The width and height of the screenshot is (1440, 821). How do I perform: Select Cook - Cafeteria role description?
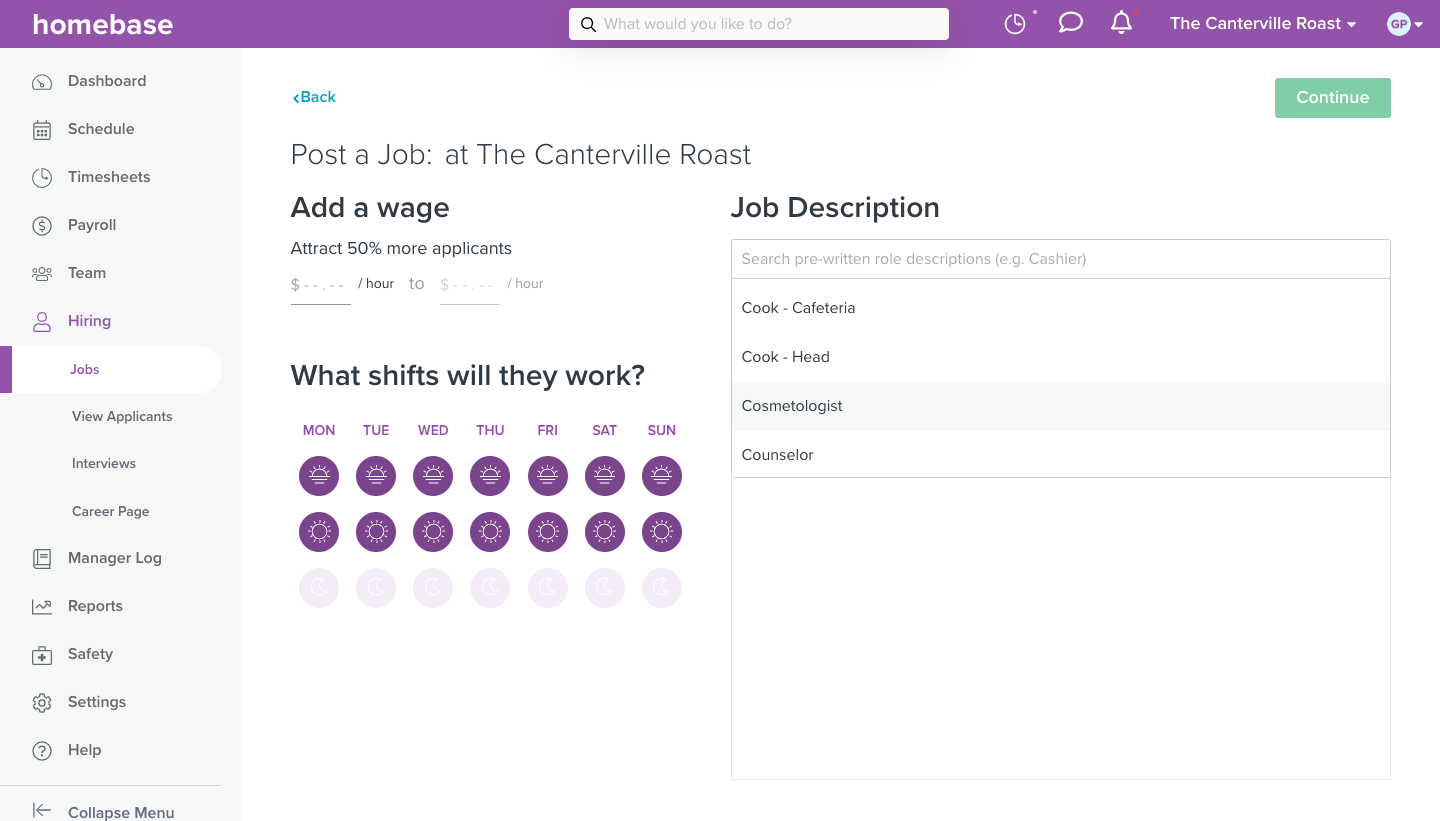1060,308
